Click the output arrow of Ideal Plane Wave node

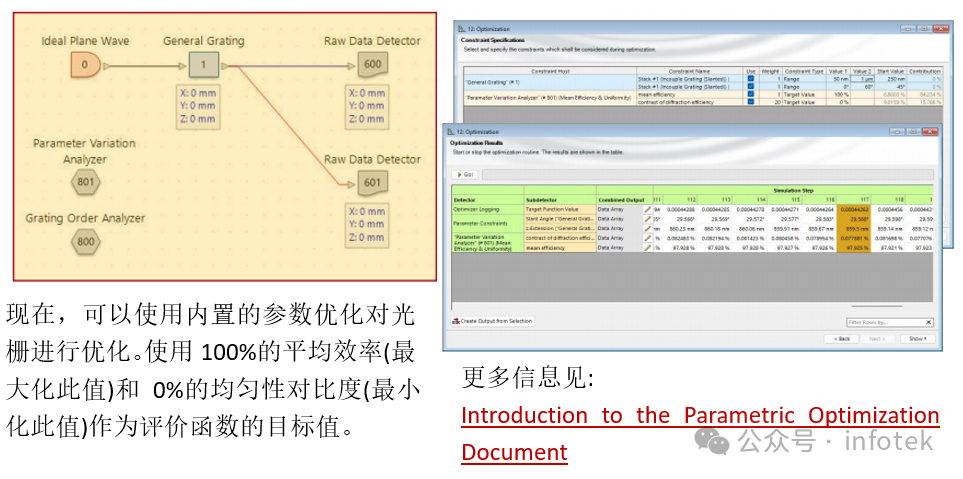coord(106,65)
